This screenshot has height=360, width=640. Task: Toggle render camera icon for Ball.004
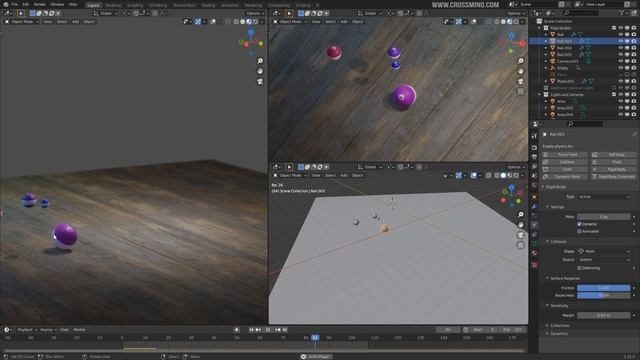(x=634, y=48)
